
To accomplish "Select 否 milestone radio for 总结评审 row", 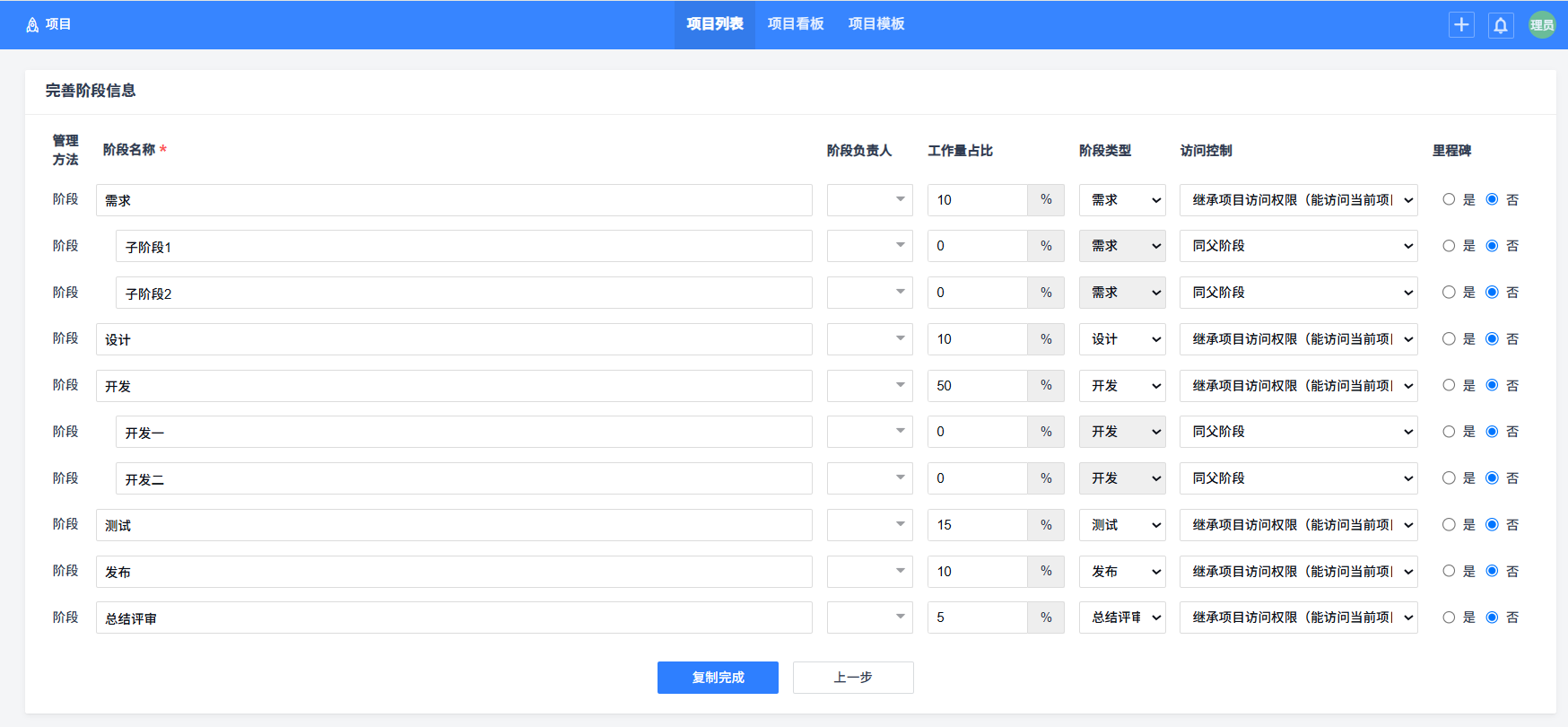I will pos(1492,618).
